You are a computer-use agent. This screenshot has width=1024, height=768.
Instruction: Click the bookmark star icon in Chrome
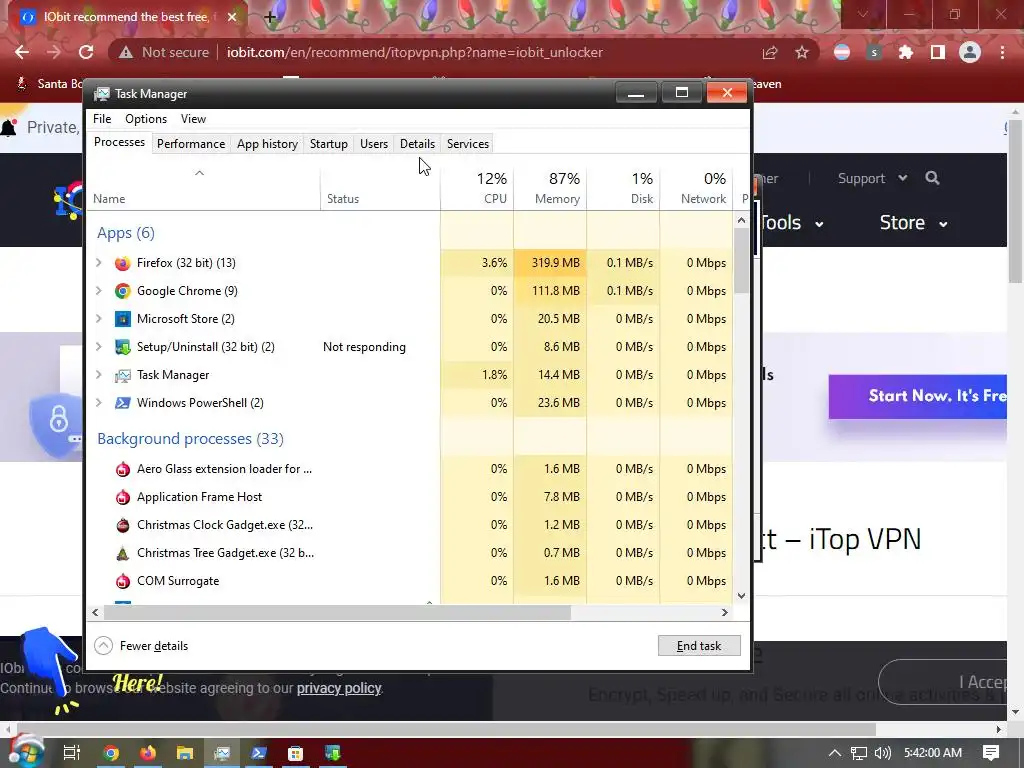coord(802,52)
